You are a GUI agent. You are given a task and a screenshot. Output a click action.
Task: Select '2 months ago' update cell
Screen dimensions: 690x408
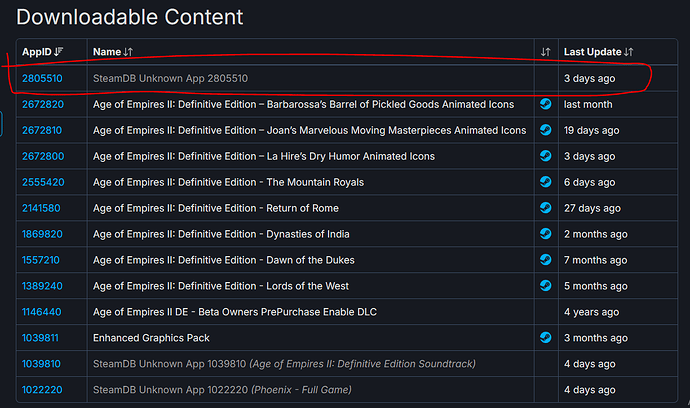(595, 234)
